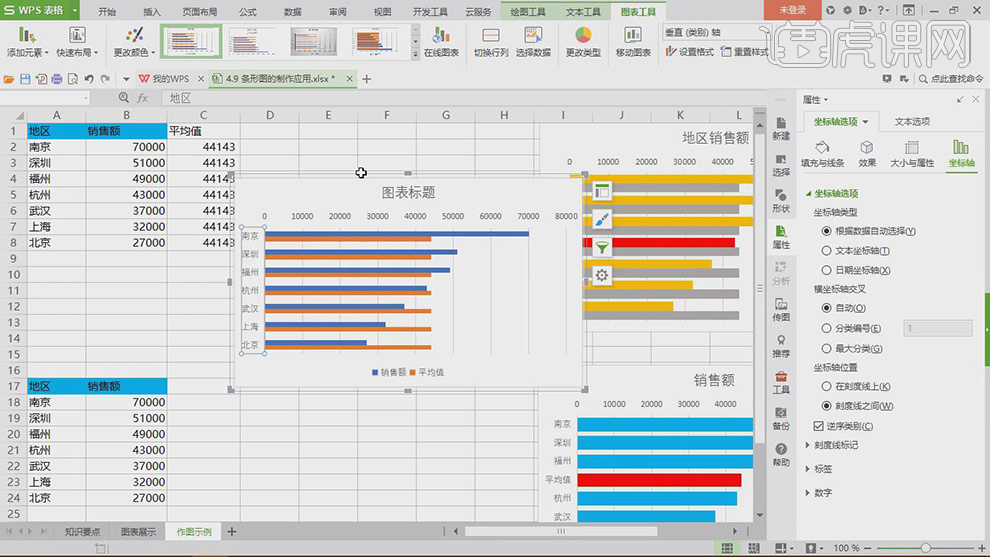990x557 pixels.
Task: Click the chart style brush floating button
Action: point(602,219)
